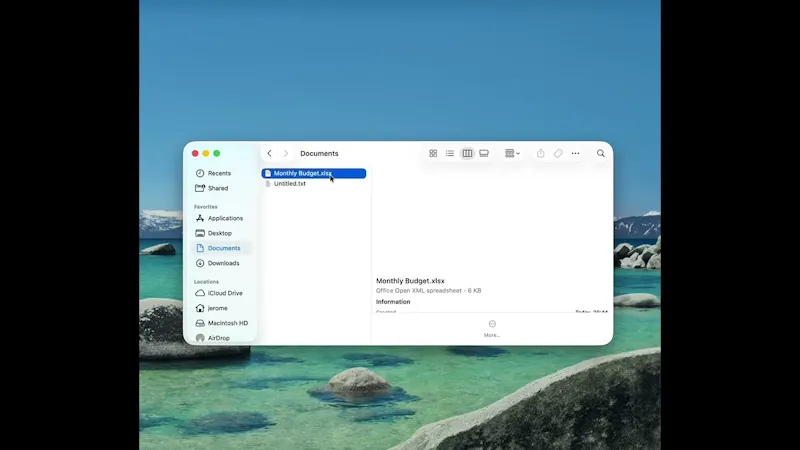
Task: Minimize the Finder window with yellow button
Action: click(x=206, y=153)
